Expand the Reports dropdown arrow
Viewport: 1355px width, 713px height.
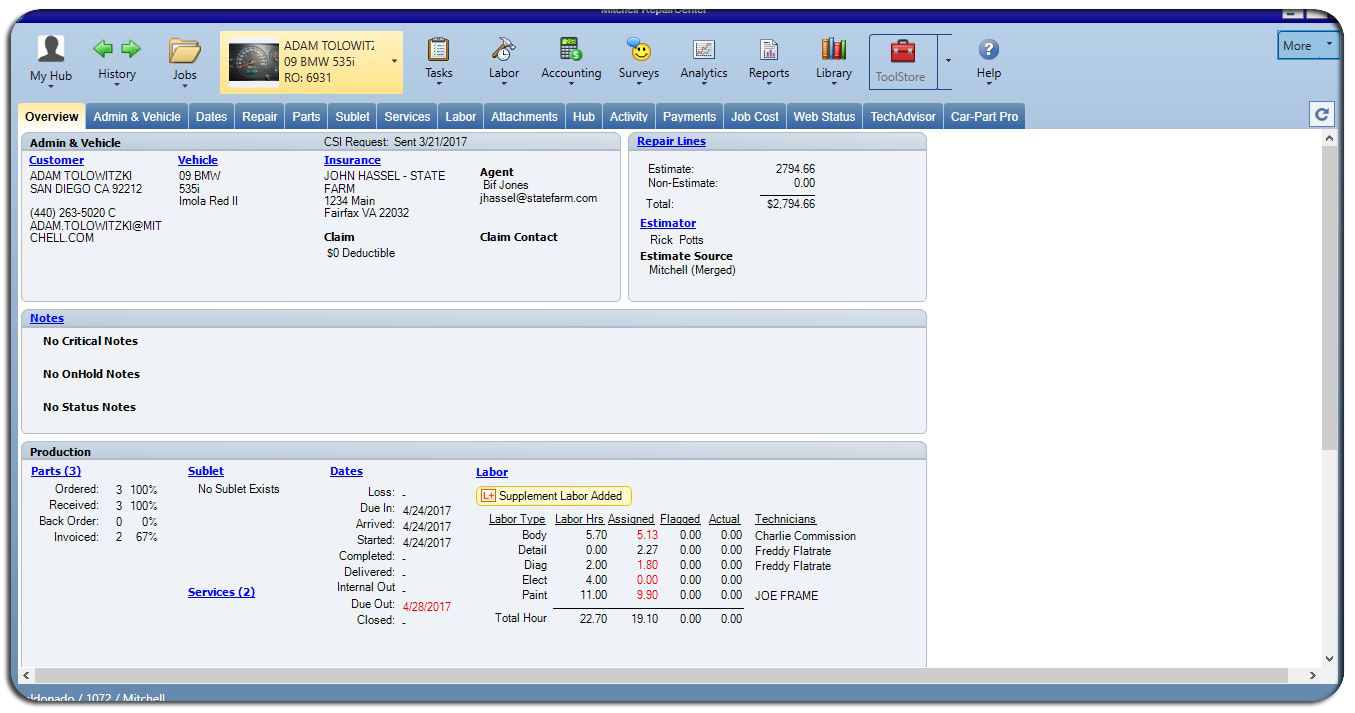[769, 86]
